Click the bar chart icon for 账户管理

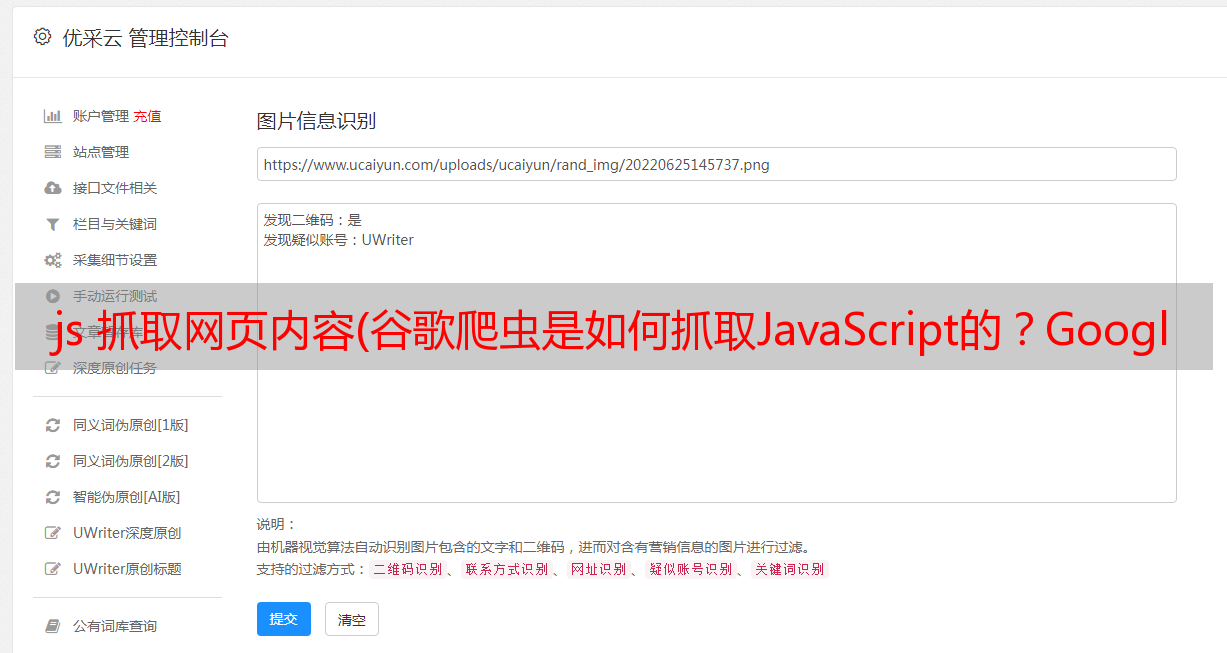(x=53, y=116)
